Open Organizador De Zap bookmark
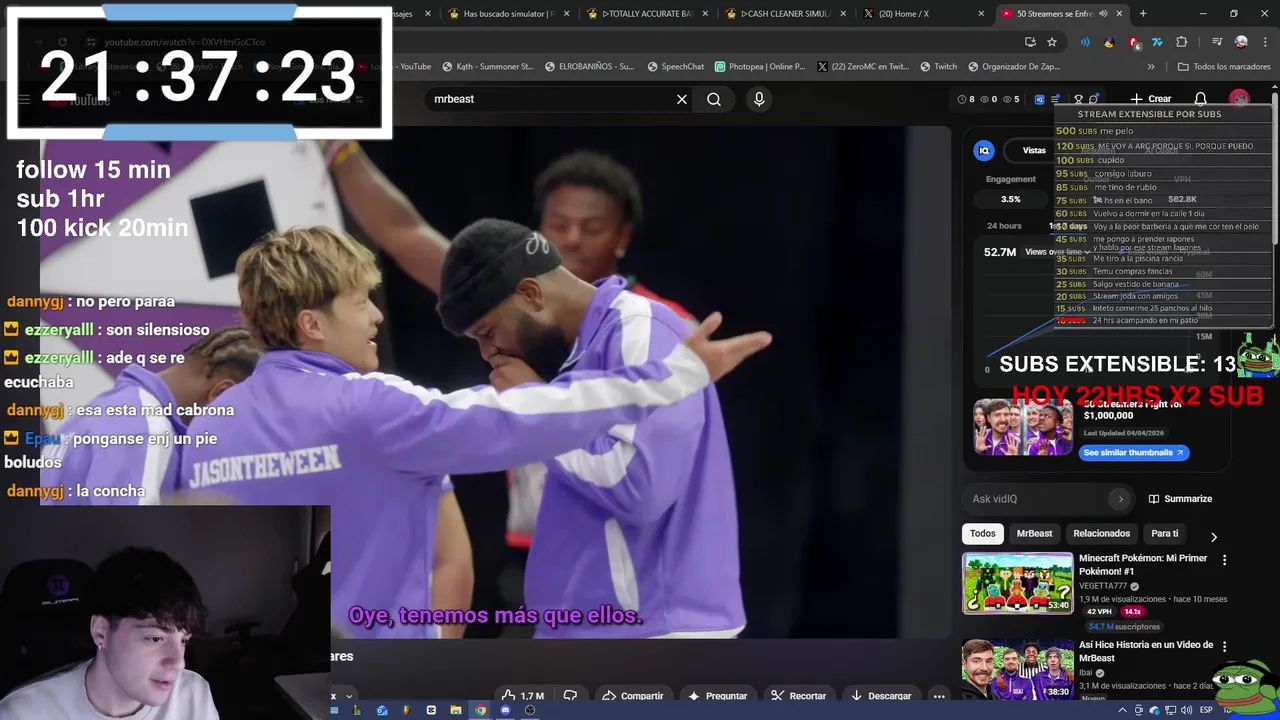The height and width of the screenshot is (720, 1280). 1014,67
